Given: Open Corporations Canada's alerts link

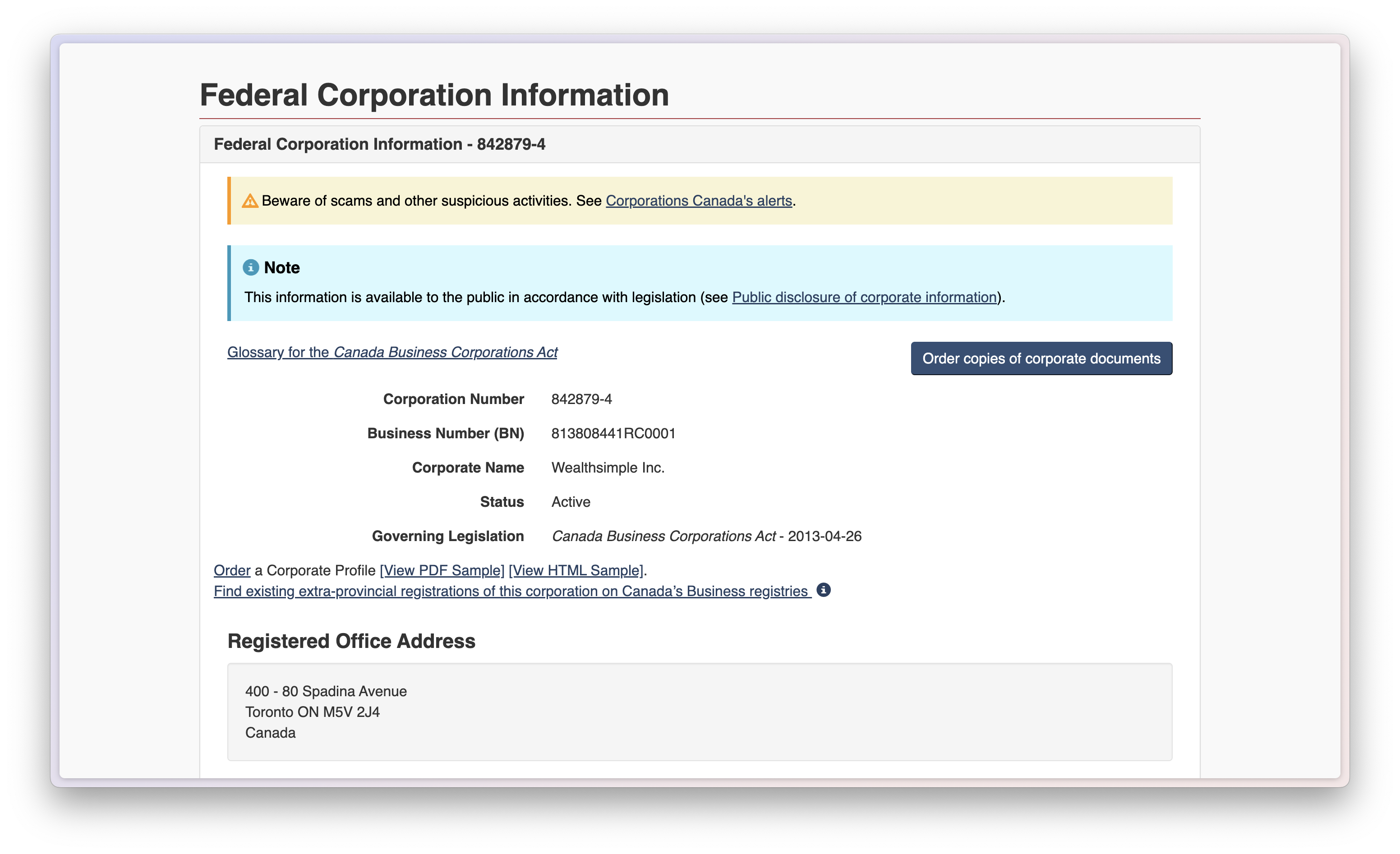Looking at the screenshot, I should [699, 201].
